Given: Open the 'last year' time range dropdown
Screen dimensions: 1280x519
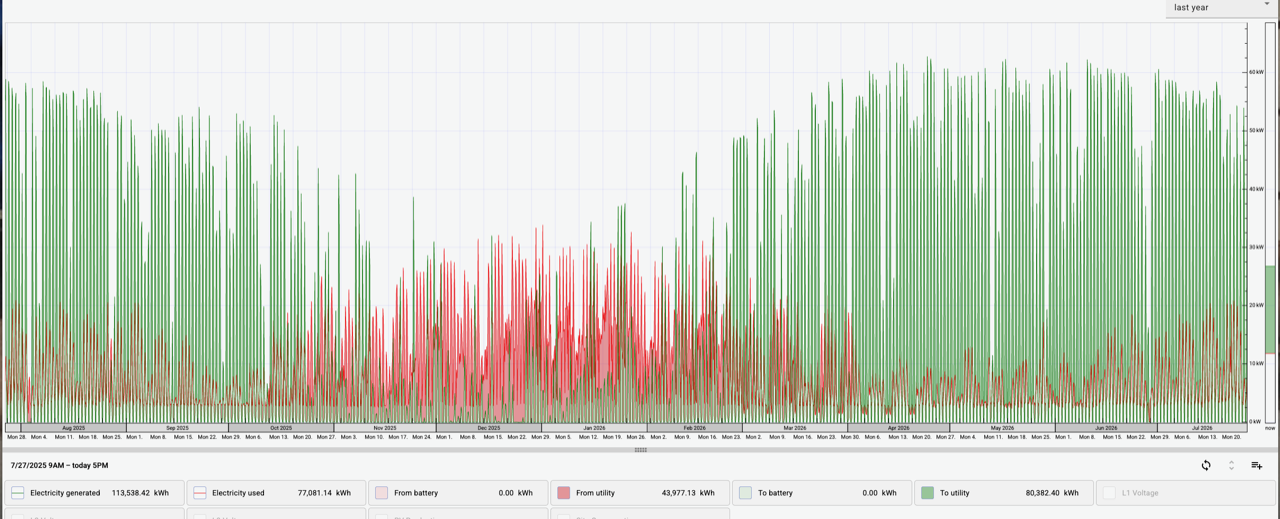Looking at the screenshot, I should click(x=1221, y=8).
